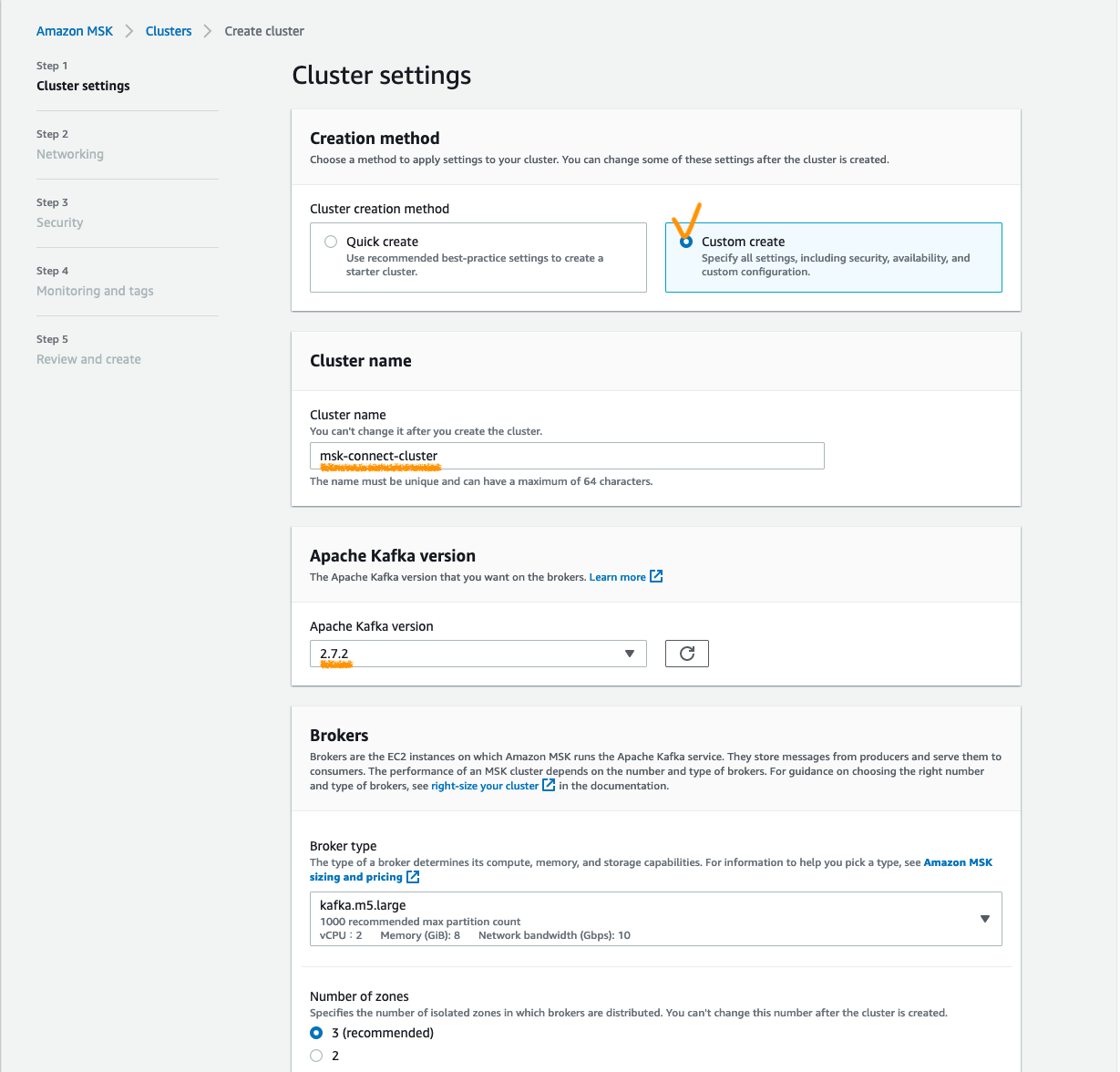Image resolution: width=1120 pixels, height=1072 pixels.
Task: Open external link icon beside Learn more
Action: (x=656, y=577)
